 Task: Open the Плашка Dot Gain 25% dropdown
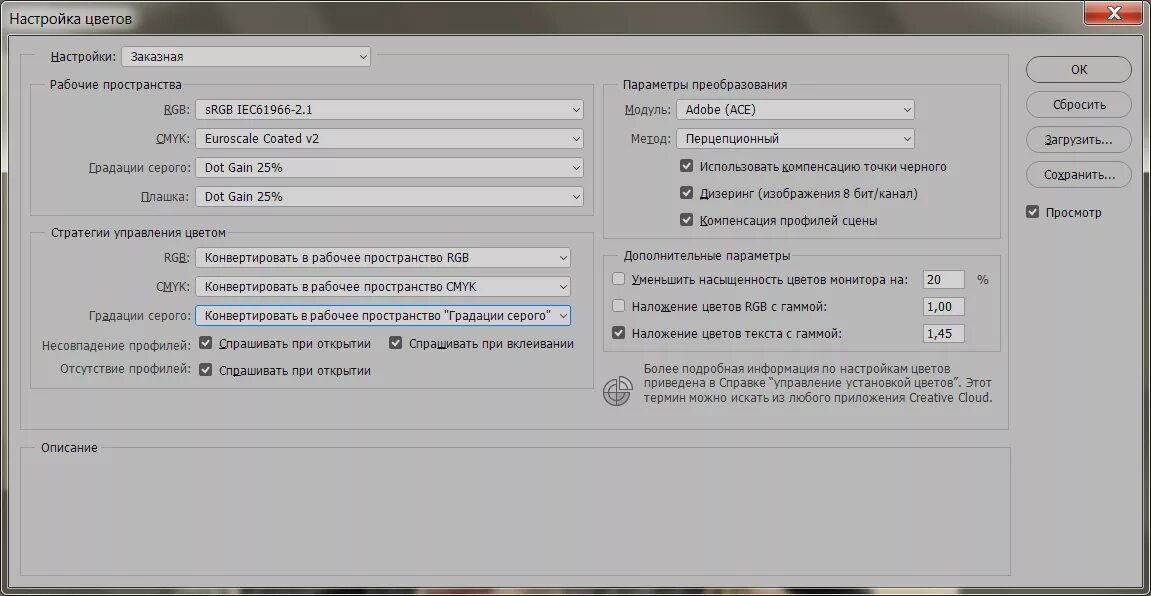pyautogui.click(x=389, y=197)
